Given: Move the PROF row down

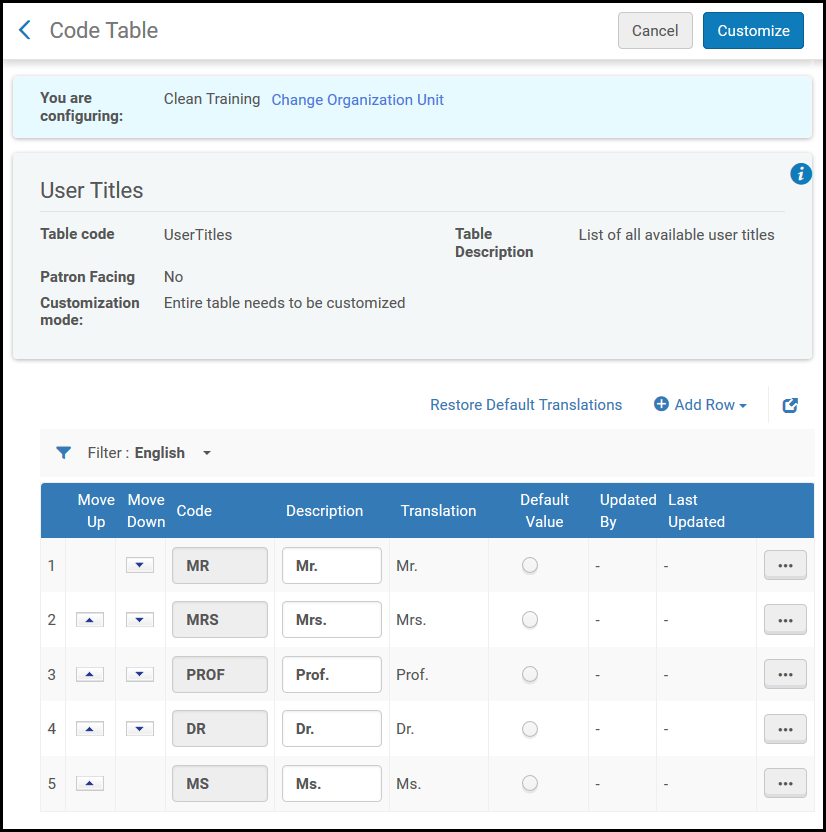Looking at the screenshot, I should click(140, 674).
